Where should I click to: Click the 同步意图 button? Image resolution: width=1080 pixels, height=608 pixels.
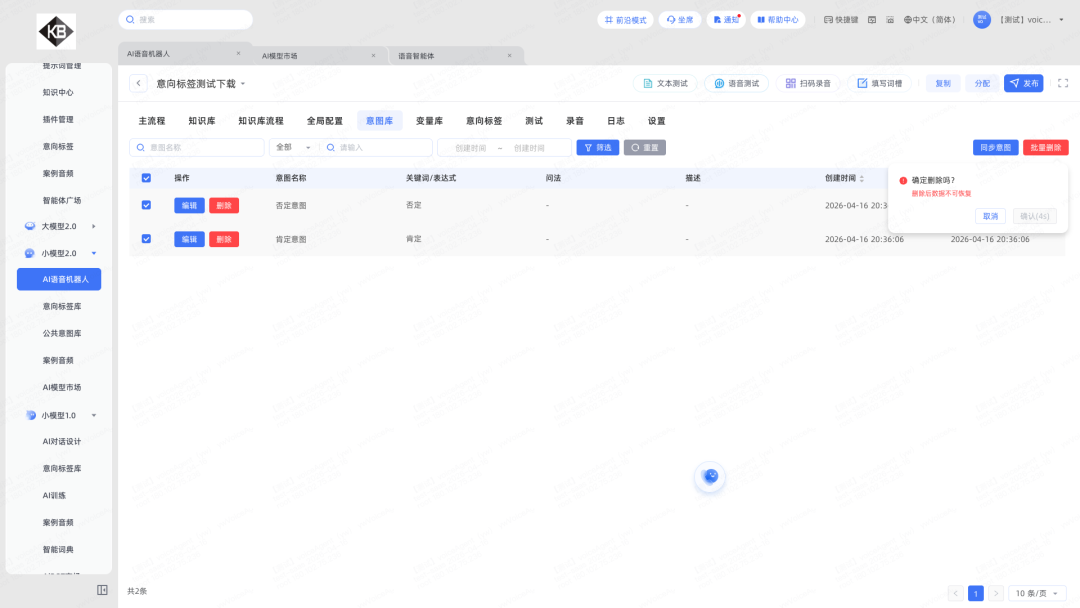tap(995, 148)
